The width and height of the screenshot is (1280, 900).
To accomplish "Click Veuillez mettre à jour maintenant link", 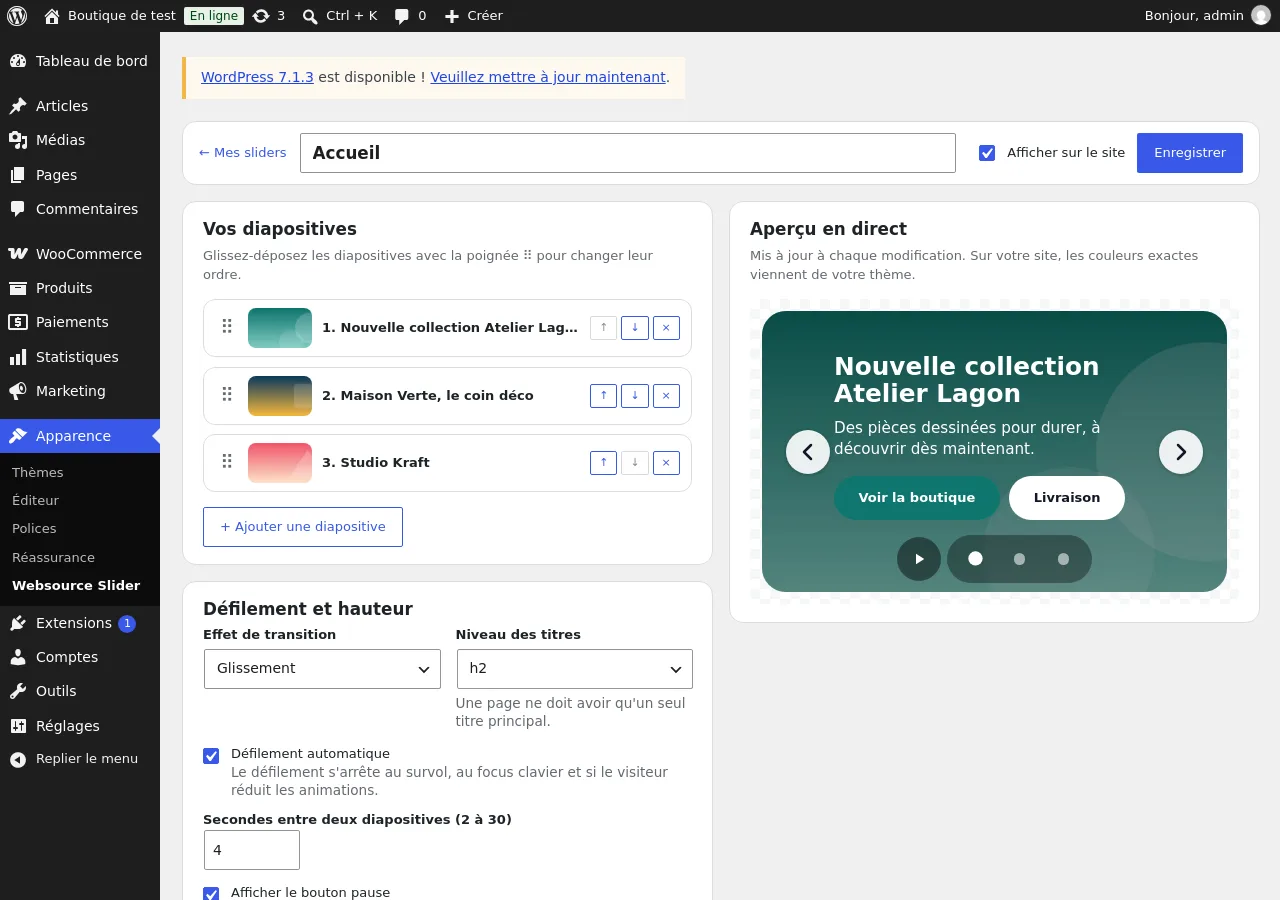I will coord(548,77).
